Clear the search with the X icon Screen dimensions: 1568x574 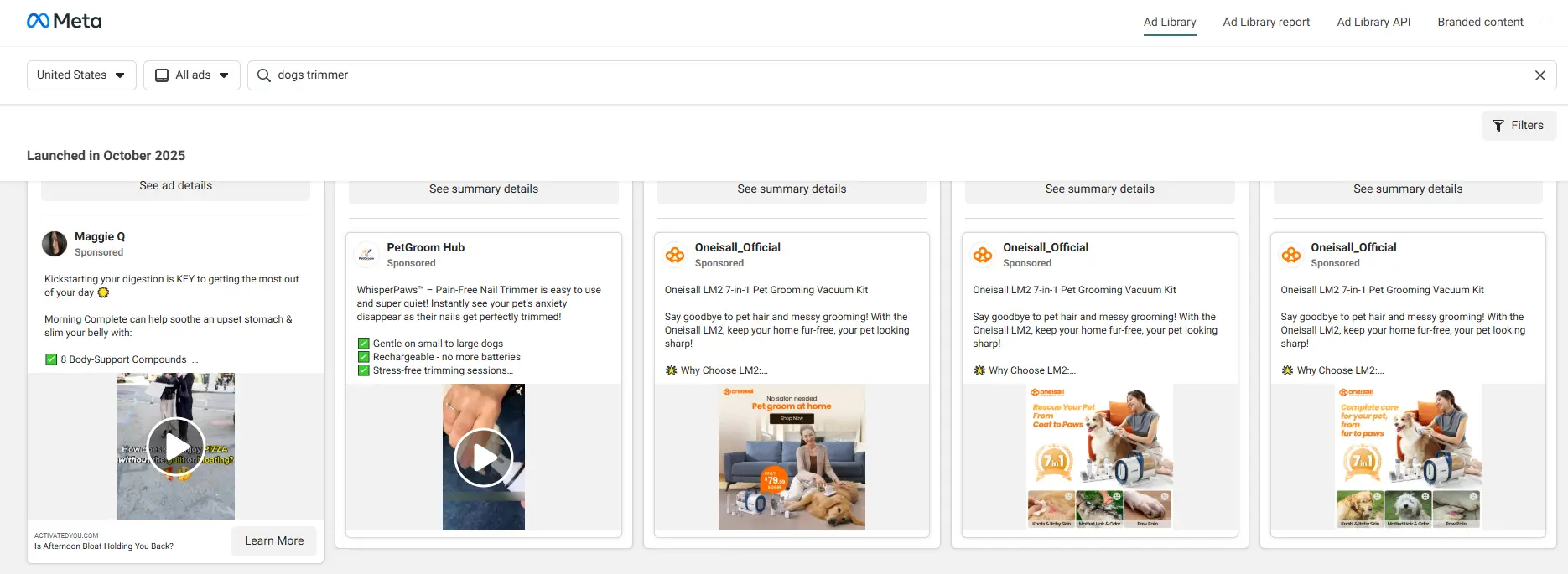[x=1540, y=75]
